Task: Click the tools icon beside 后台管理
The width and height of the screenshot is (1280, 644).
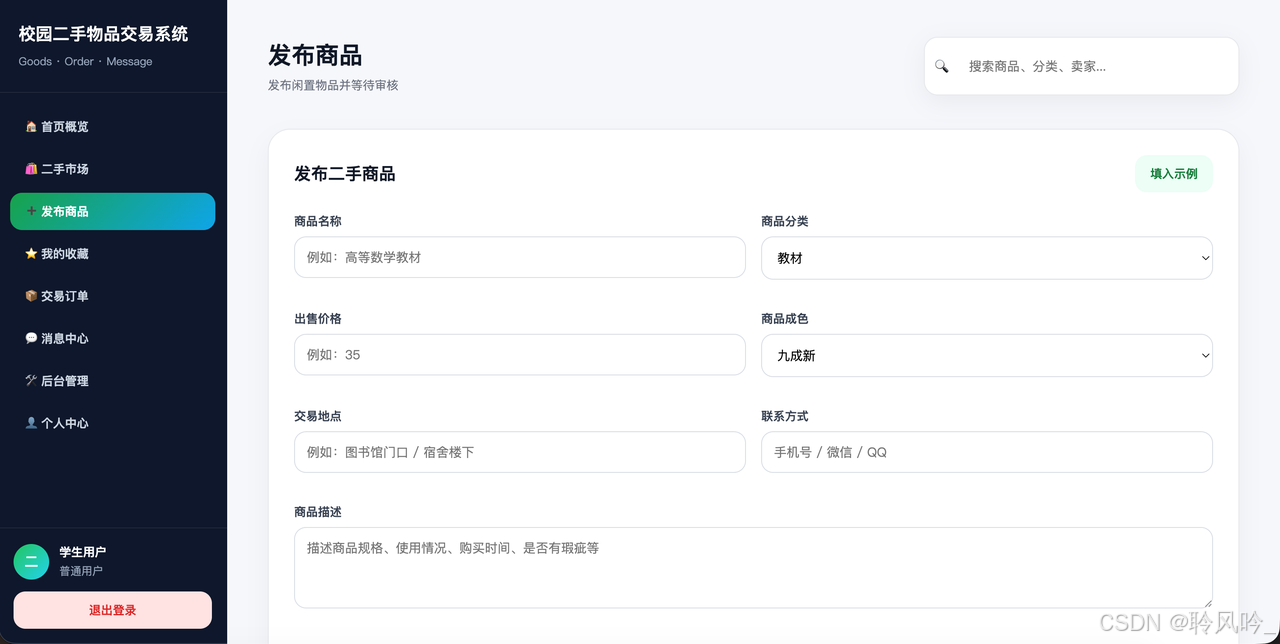Action: (31, 381)
